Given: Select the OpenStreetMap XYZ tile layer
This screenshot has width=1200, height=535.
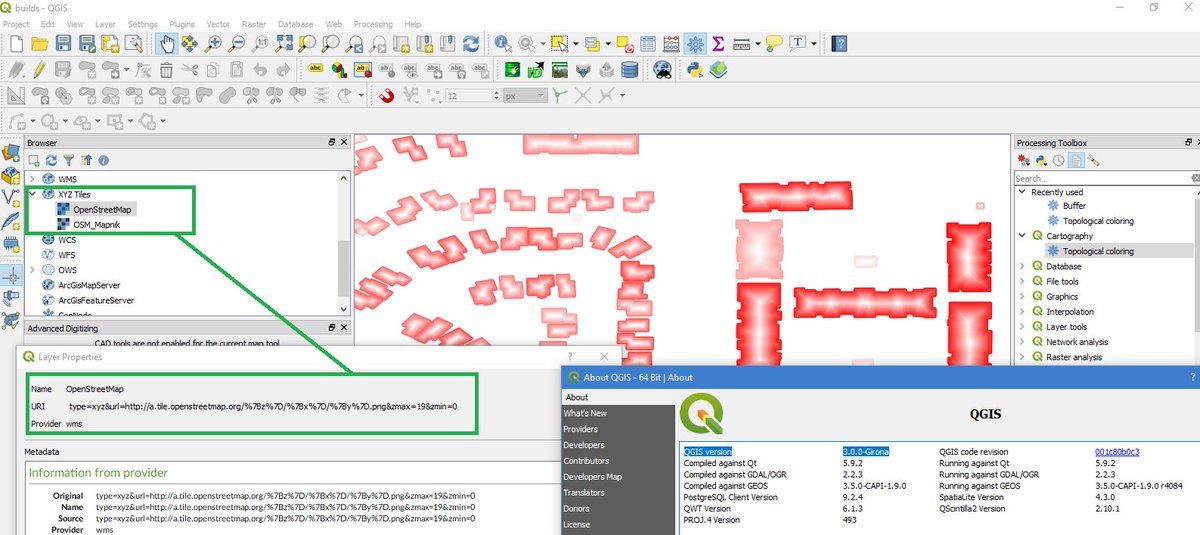Looking at the screenshot, I should click(x=103, y=209).
